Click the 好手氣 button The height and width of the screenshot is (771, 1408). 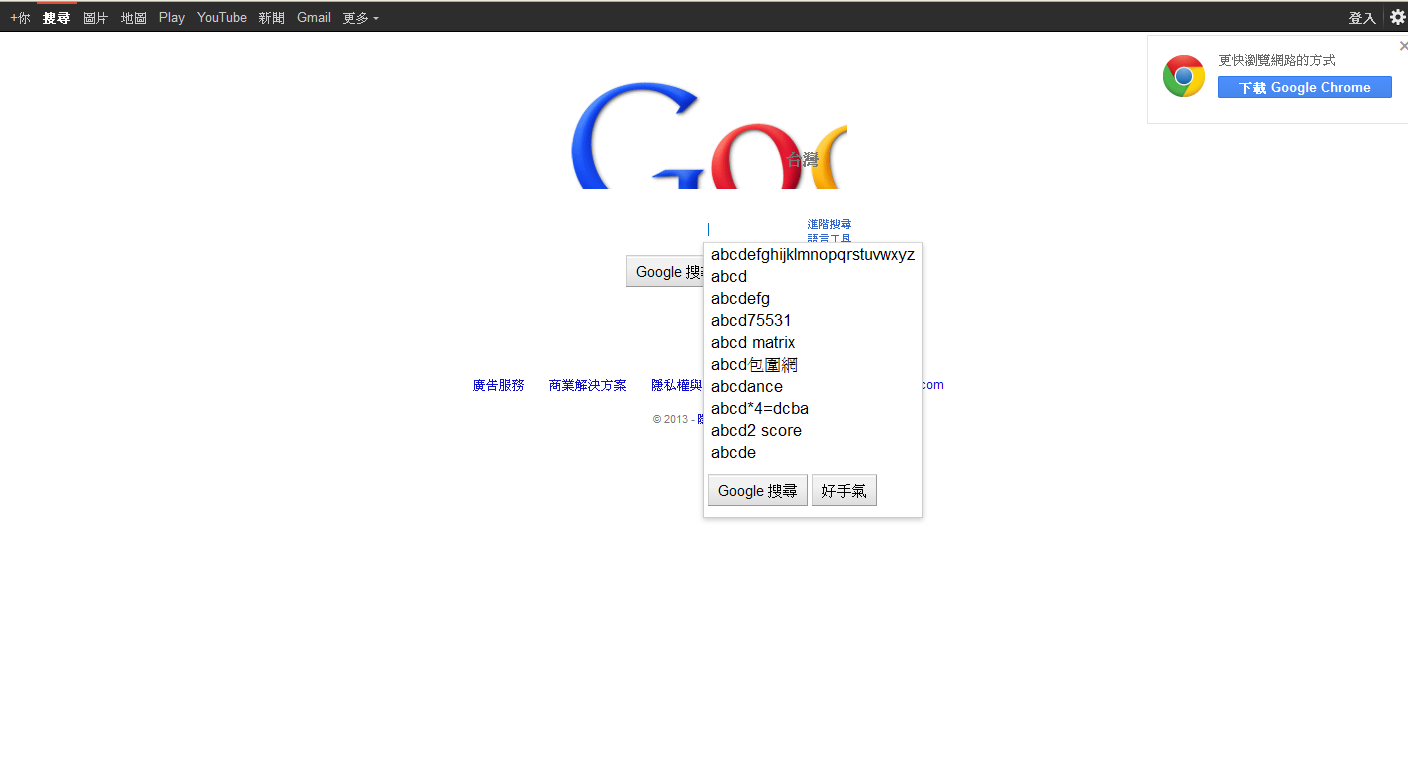point(844,491)
